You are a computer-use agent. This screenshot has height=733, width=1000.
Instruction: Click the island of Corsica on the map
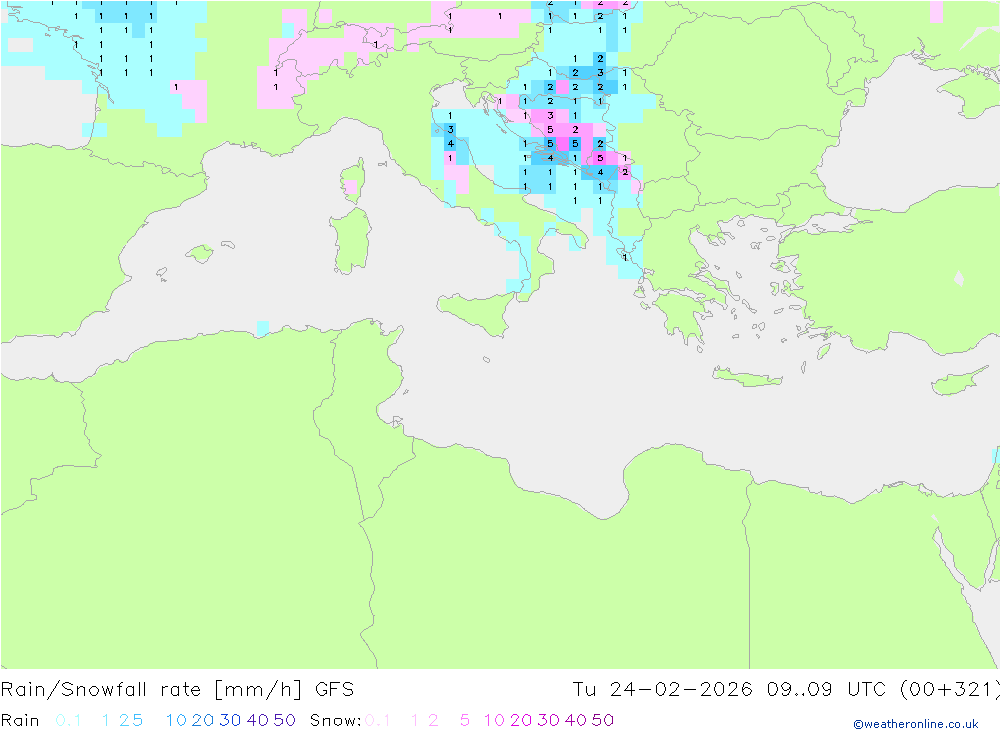click(355, 181)
